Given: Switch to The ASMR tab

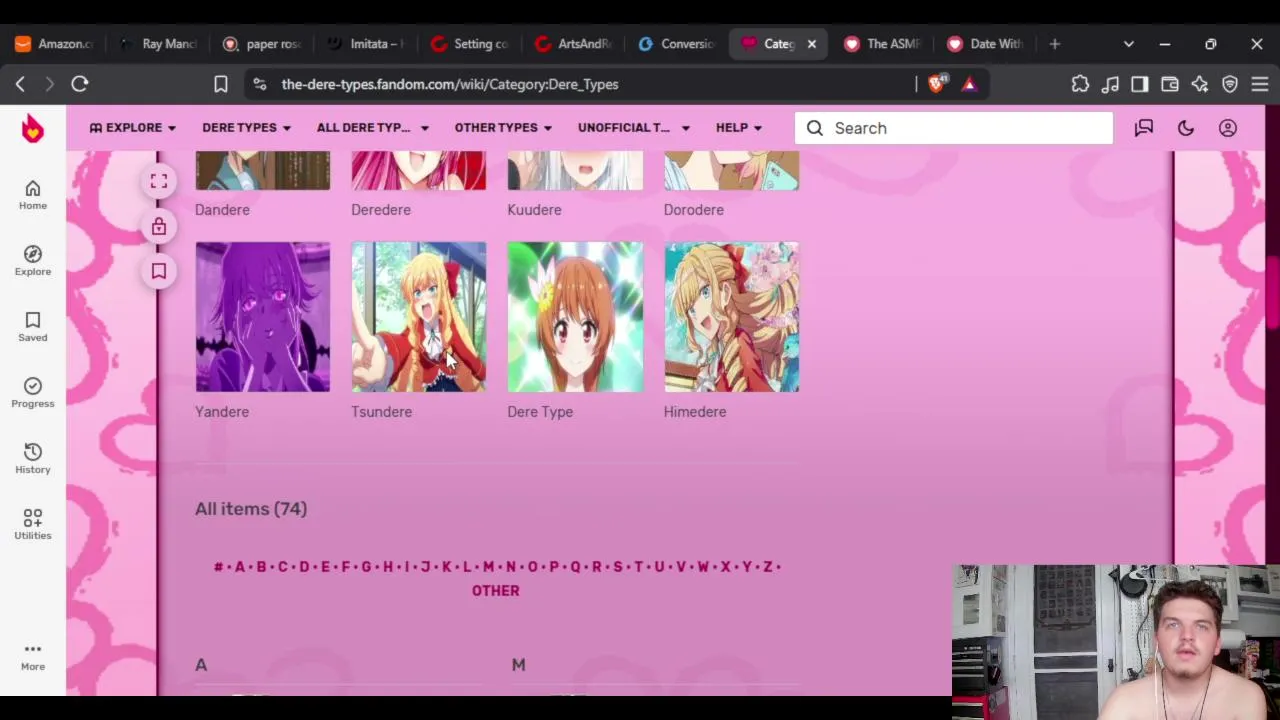Looking at the screenshot, I should 883,44.
